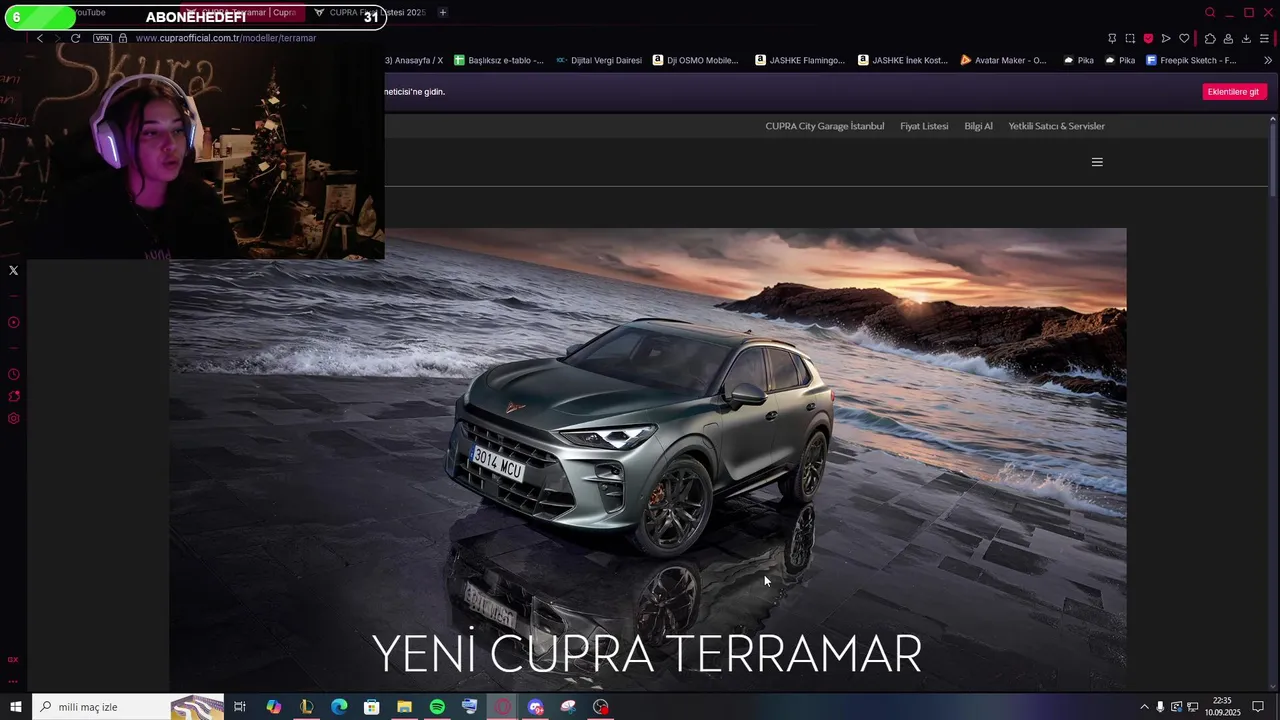Show hidden system tray icons chevron

coord(1144,707)
